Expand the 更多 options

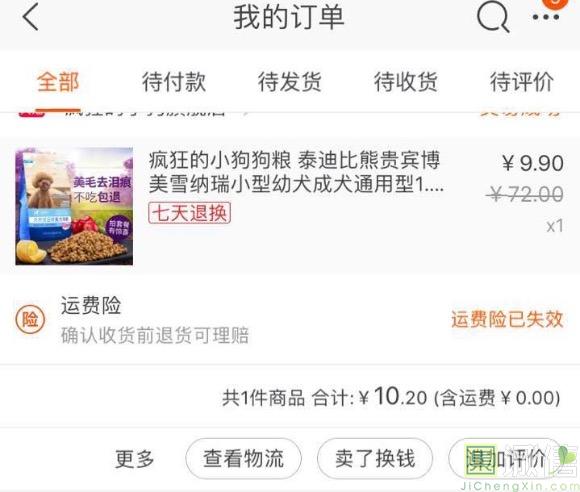[x=134, y=459]
